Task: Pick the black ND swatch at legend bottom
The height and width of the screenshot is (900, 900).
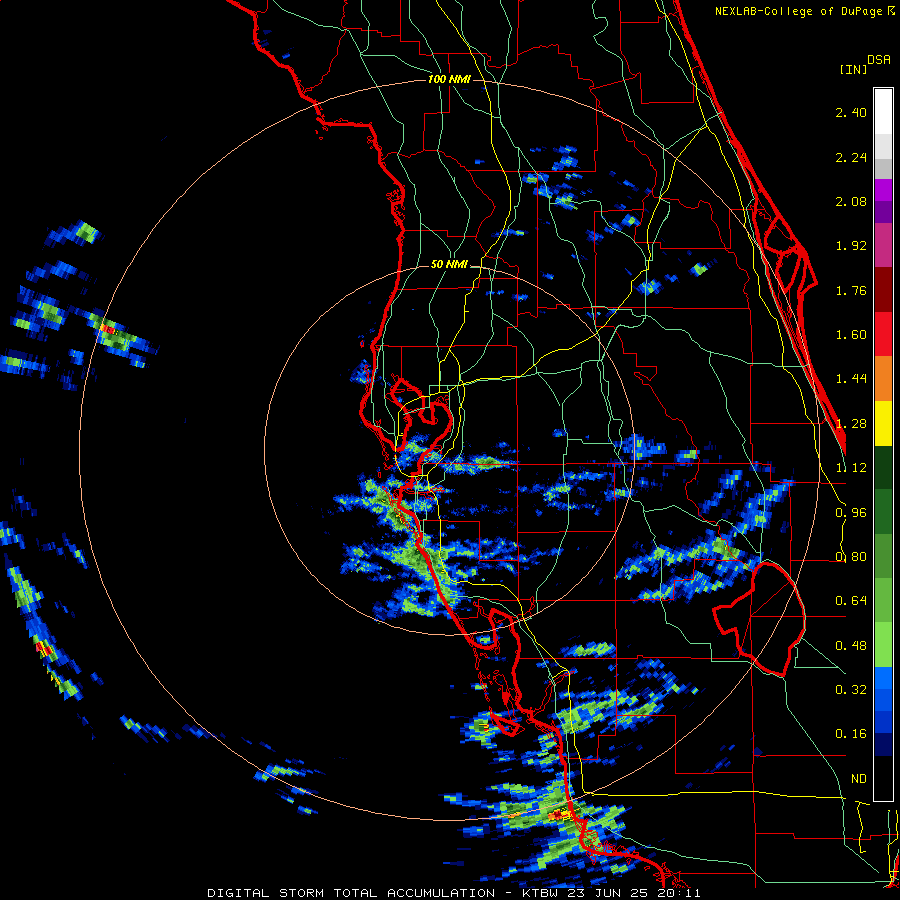Action: click(883, 778)
